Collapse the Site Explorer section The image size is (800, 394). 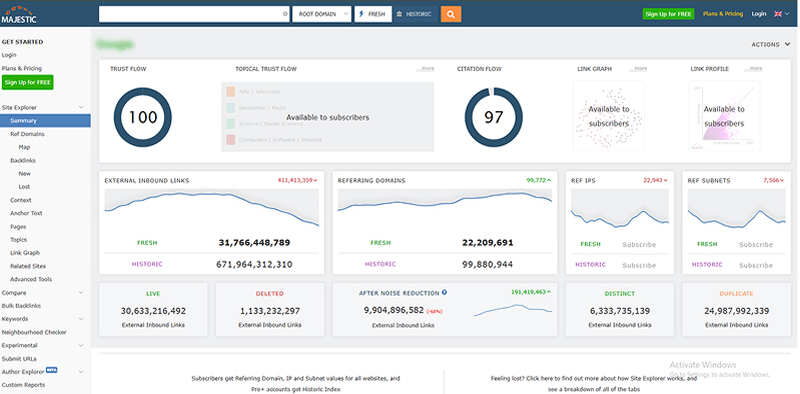pos(81,108)
